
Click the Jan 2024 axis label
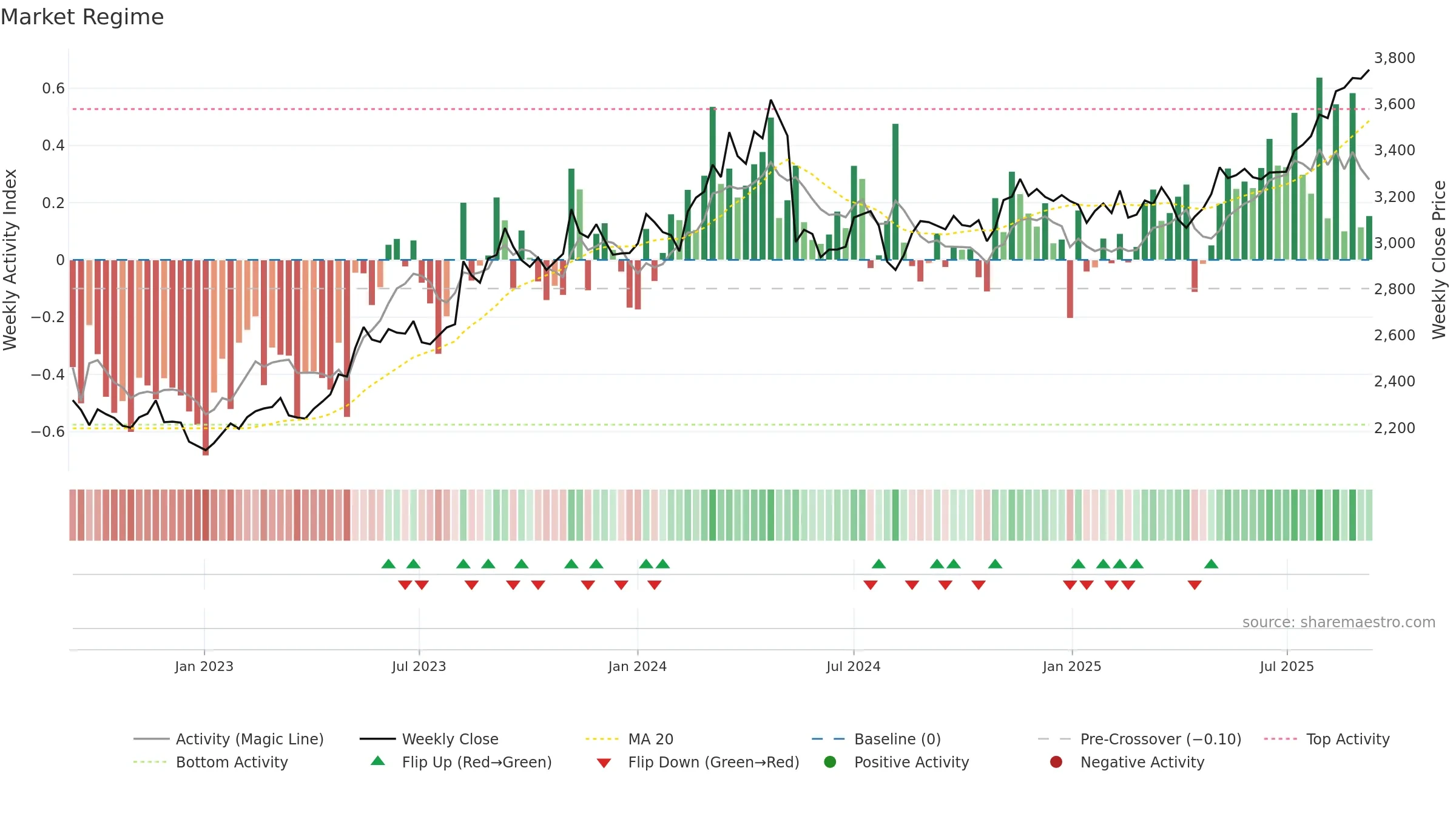637,666
